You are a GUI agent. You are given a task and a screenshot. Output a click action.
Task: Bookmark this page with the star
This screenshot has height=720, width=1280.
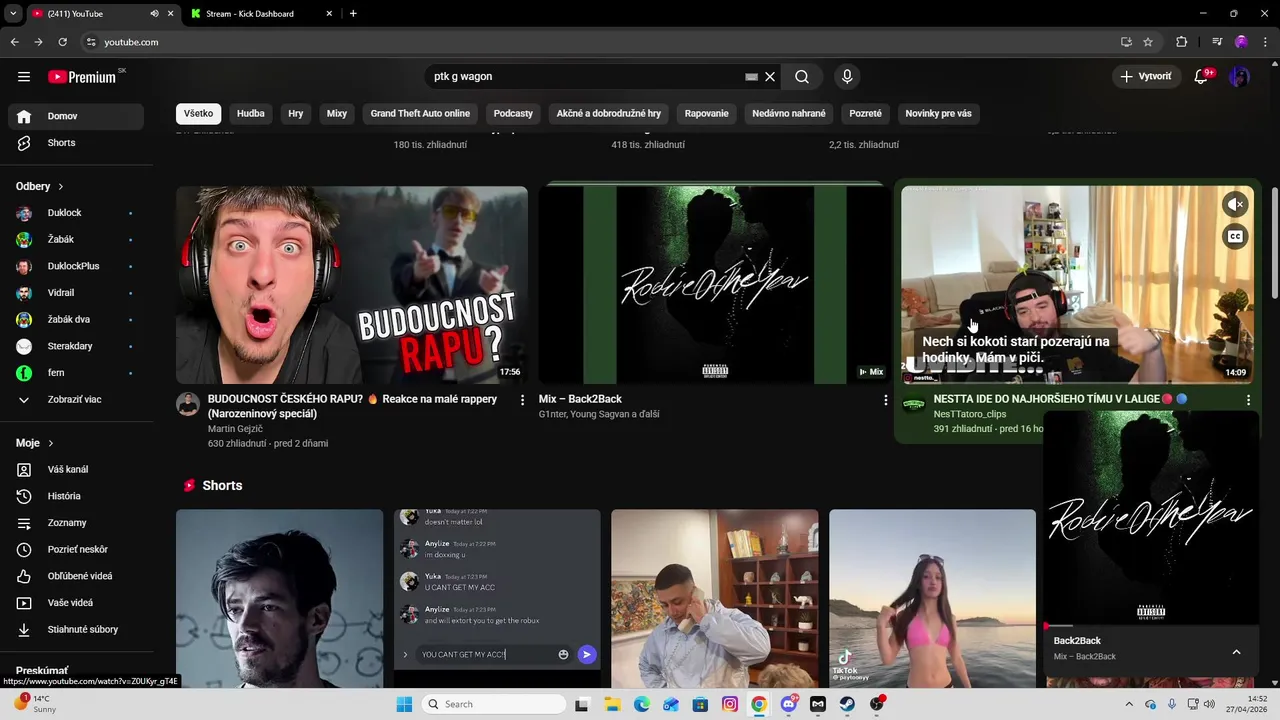coord(1148,42)
